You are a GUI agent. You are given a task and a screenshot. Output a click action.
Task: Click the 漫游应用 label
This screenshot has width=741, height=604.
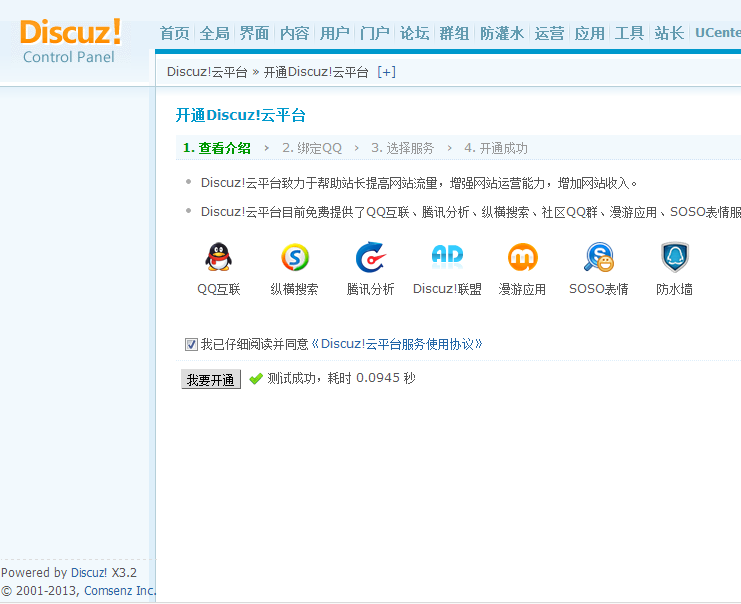tap(522, 289)
